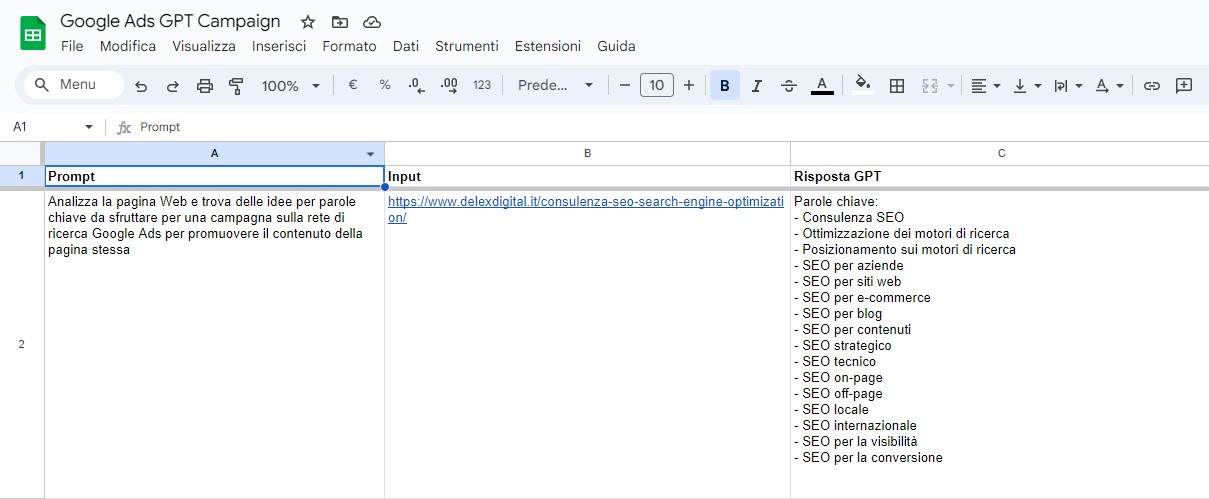Move document using the folder icon
The height and width of the screenshot is (499, 1209).
(x=340, y=22)
